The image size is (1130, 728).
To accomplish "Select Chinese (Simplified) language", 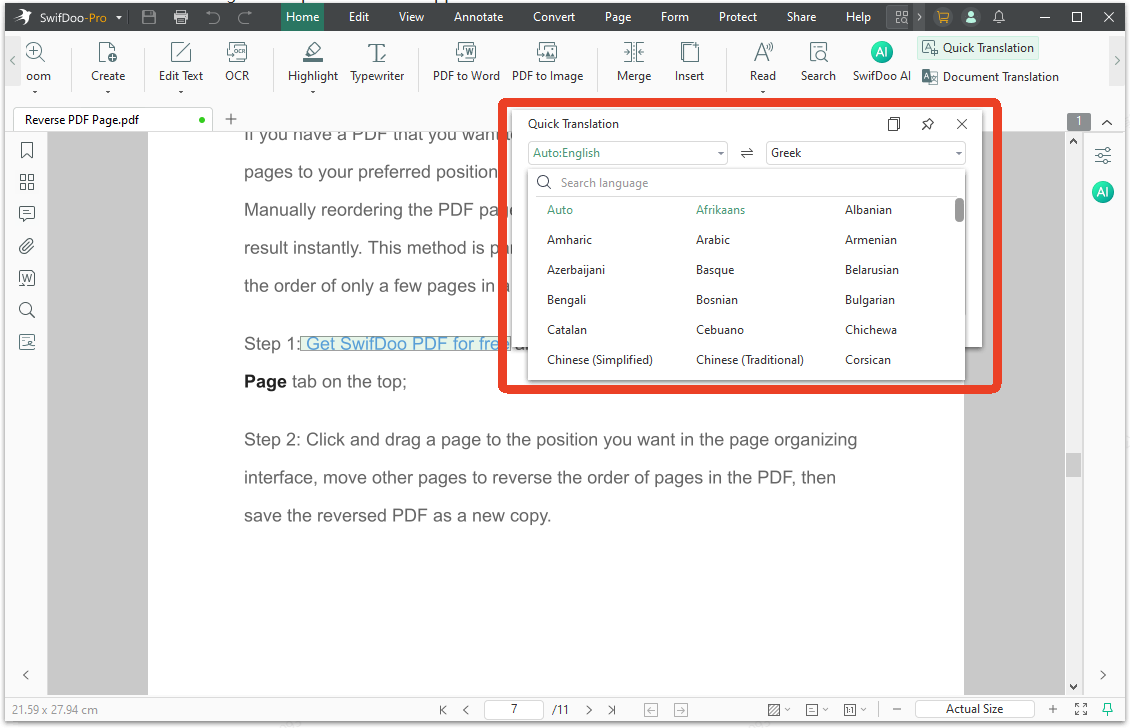I will (600, 360).
